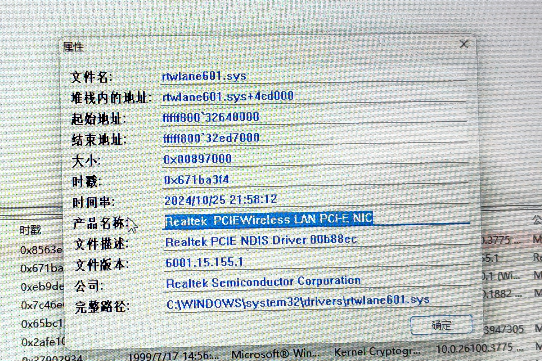Click the highlighted Realtek PCIE Wireless LAN product name
This screenshot has width=542, height=361.
click(269, 220)
